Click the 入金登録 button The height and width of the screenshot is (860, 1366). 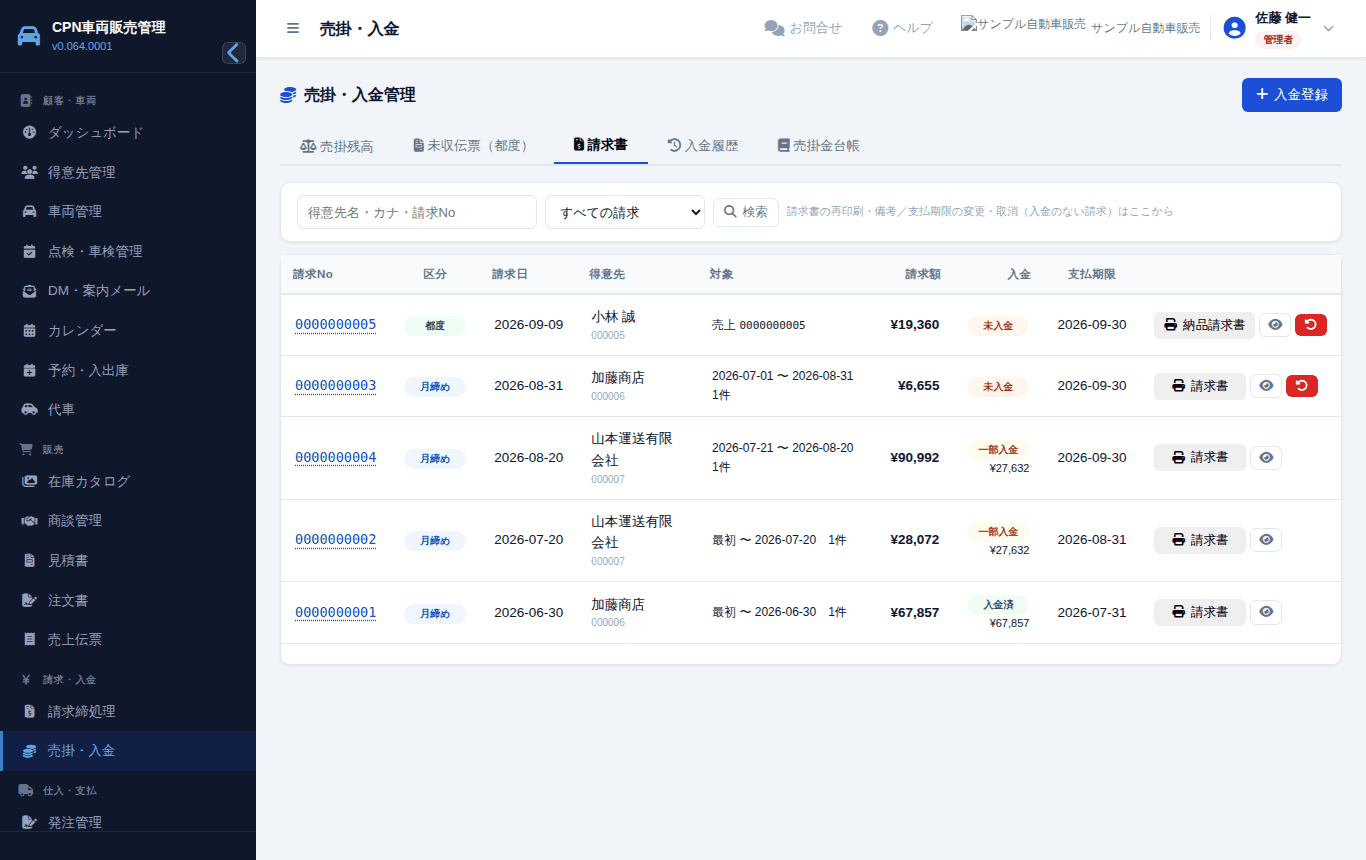pyautogui.click(x=1292, y=95)
